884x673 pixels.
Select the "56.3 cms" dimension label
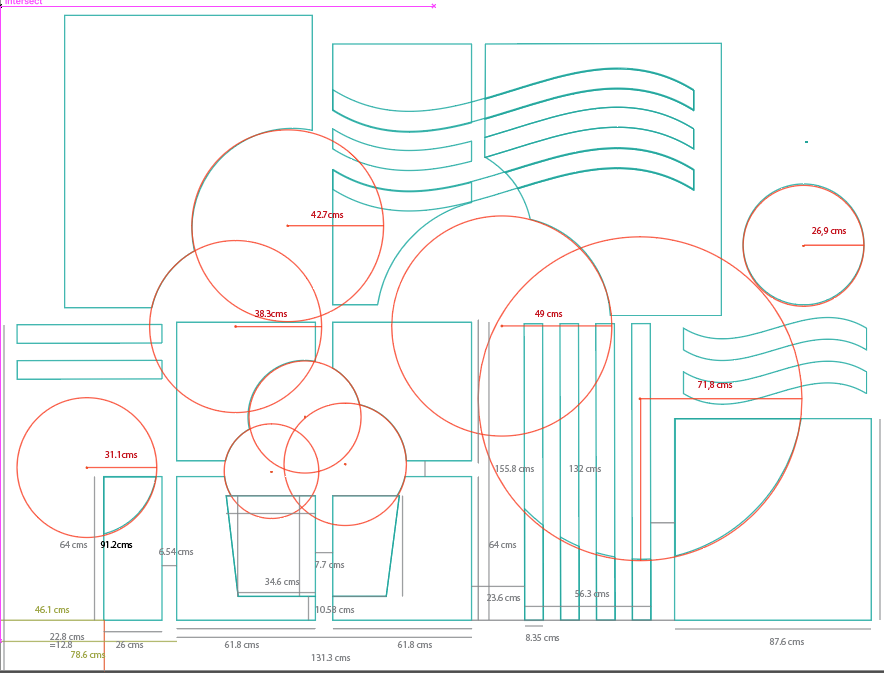[592, 594]
